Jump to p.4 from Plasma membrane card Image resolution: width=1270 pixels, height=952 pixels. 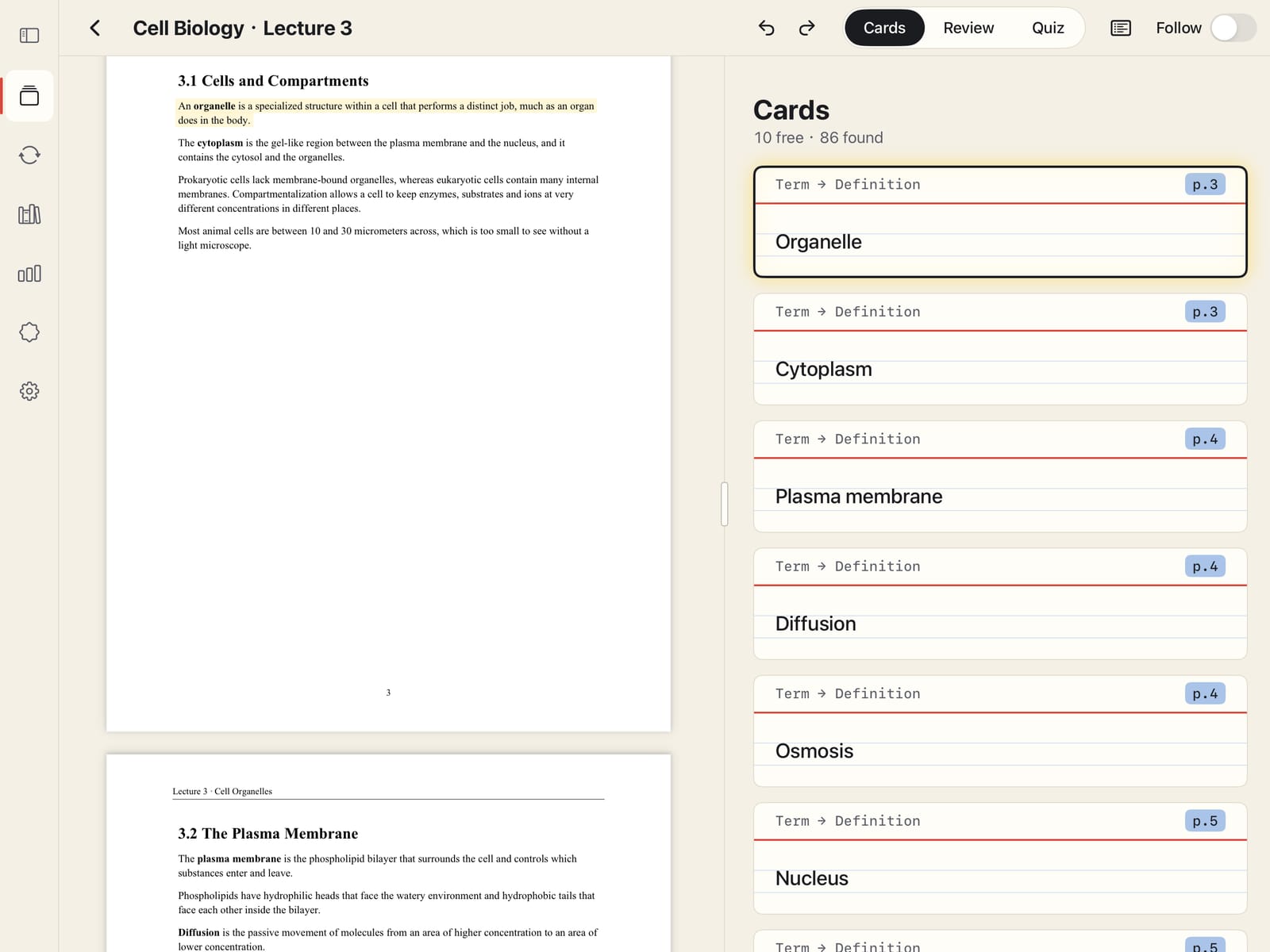[x=1205, y=439]
